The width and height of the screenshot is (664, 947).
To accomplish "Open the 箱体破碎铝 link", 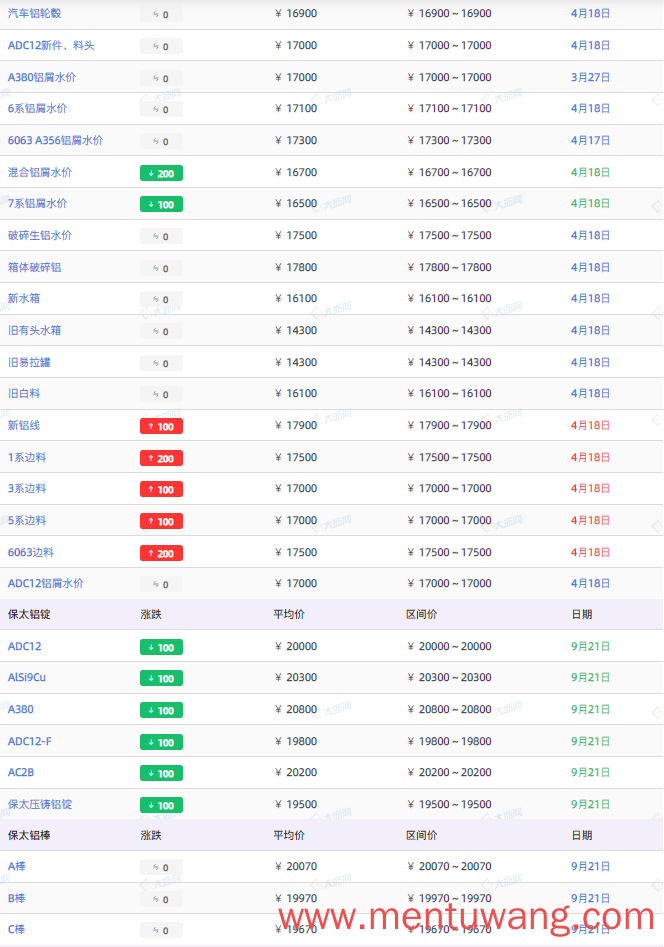I will coord(34,268).
